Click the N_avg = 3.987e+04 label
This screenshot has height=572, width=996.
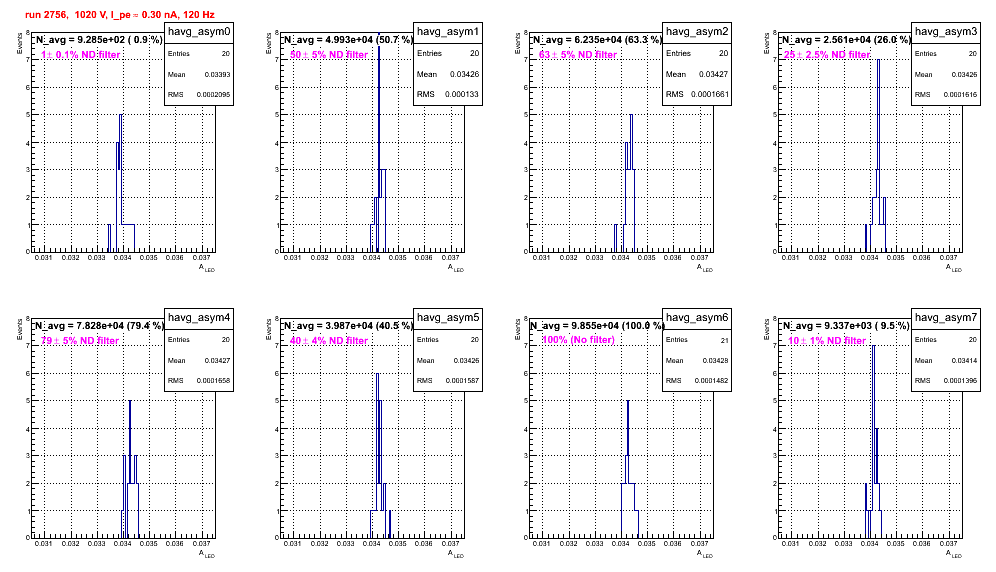(348, 325)
